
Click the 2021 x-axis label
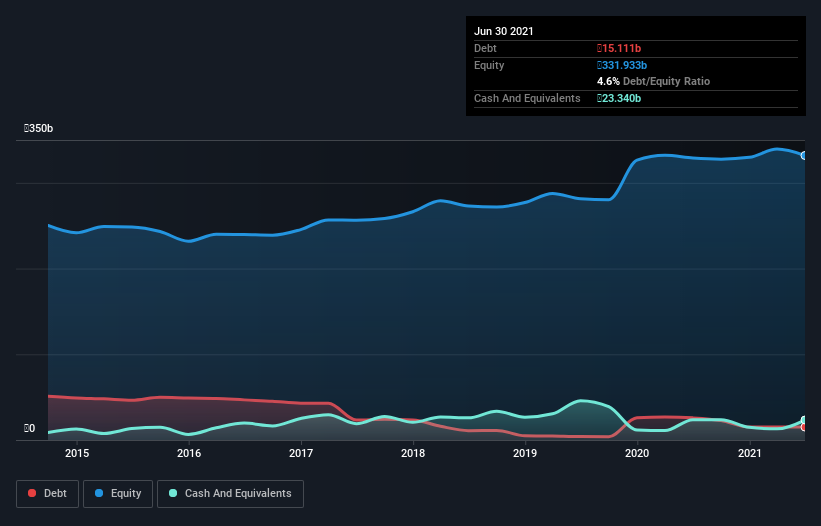[x=749, y=453]
